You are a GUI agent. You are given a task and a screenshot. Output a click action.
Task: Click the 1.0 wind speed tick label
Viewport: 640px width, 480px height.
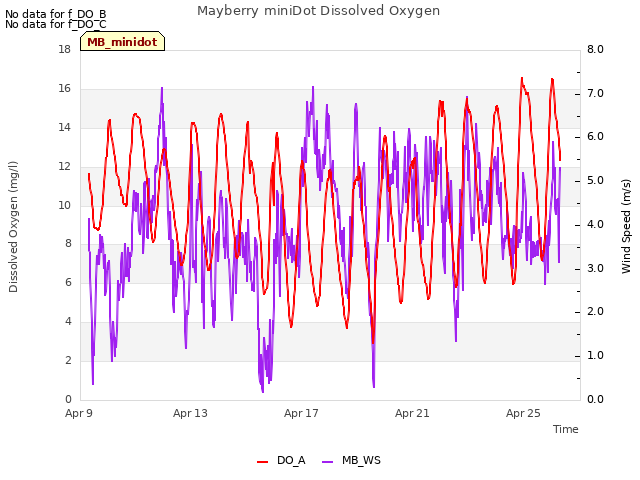595,356
